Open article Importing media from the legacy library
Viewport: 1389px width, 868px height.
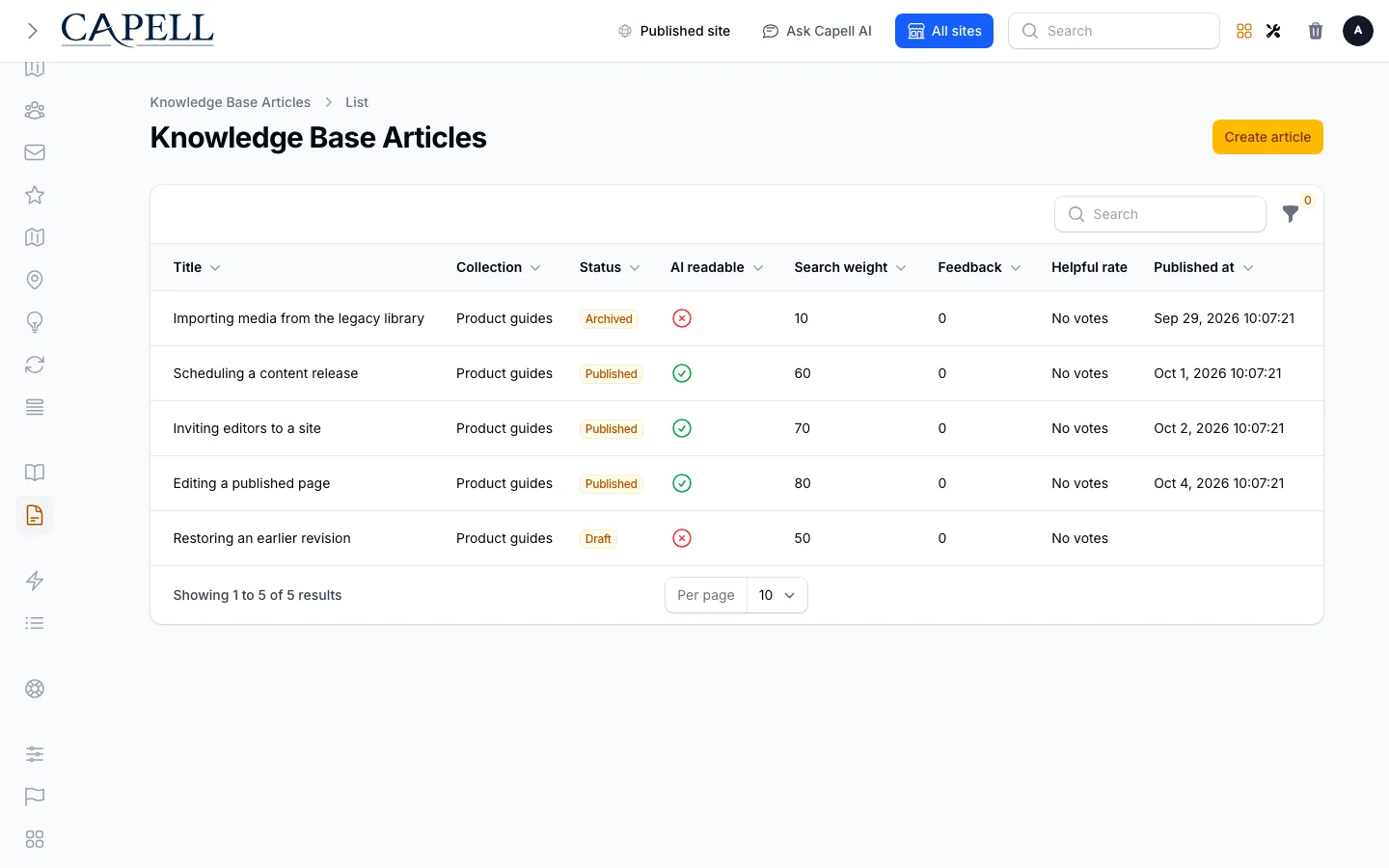pyautogui.click(x=299, y=318)
